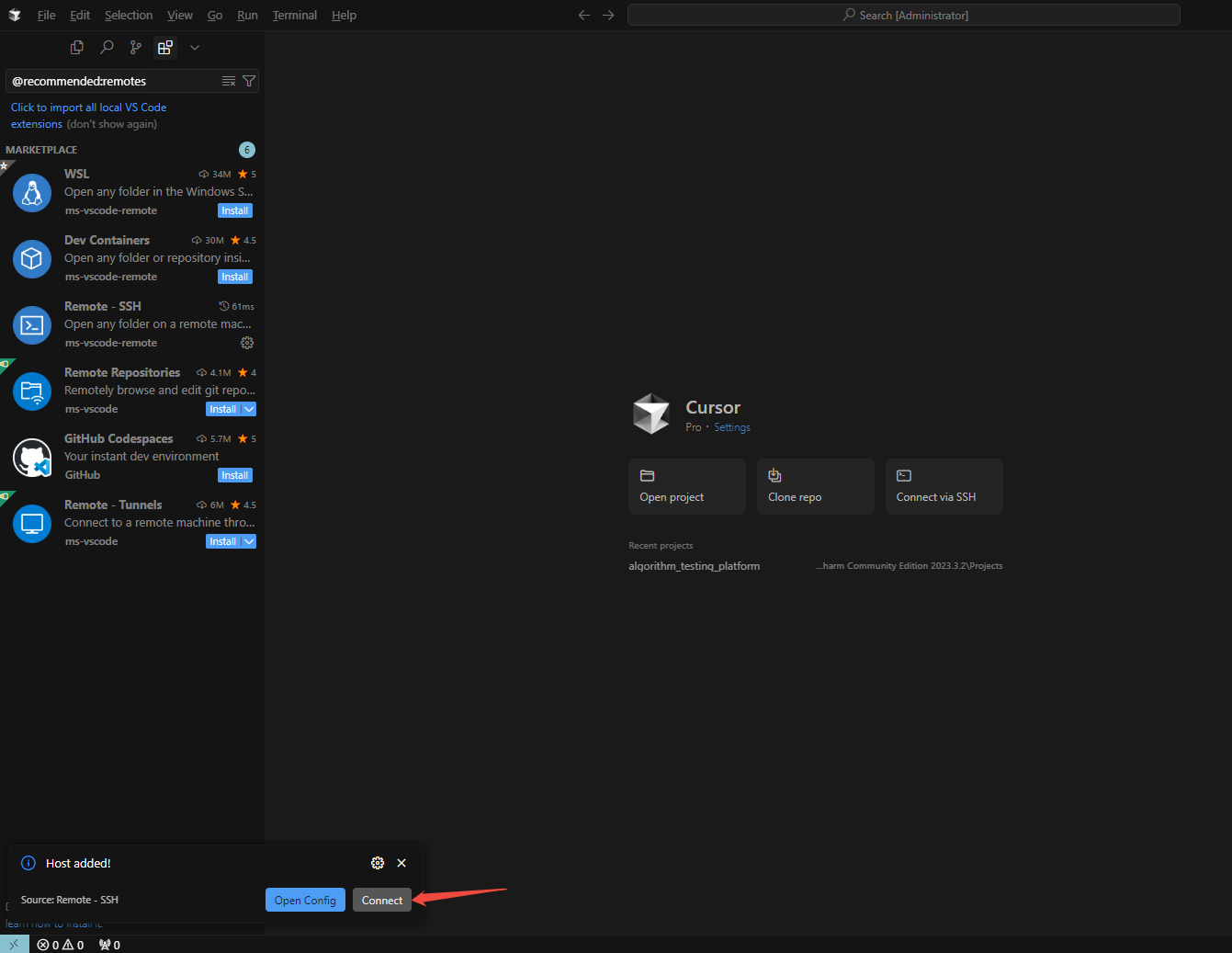This screenshot has height=953, width=1232.
Task: Open the Run menu
Action: click(x=247, y=16)
